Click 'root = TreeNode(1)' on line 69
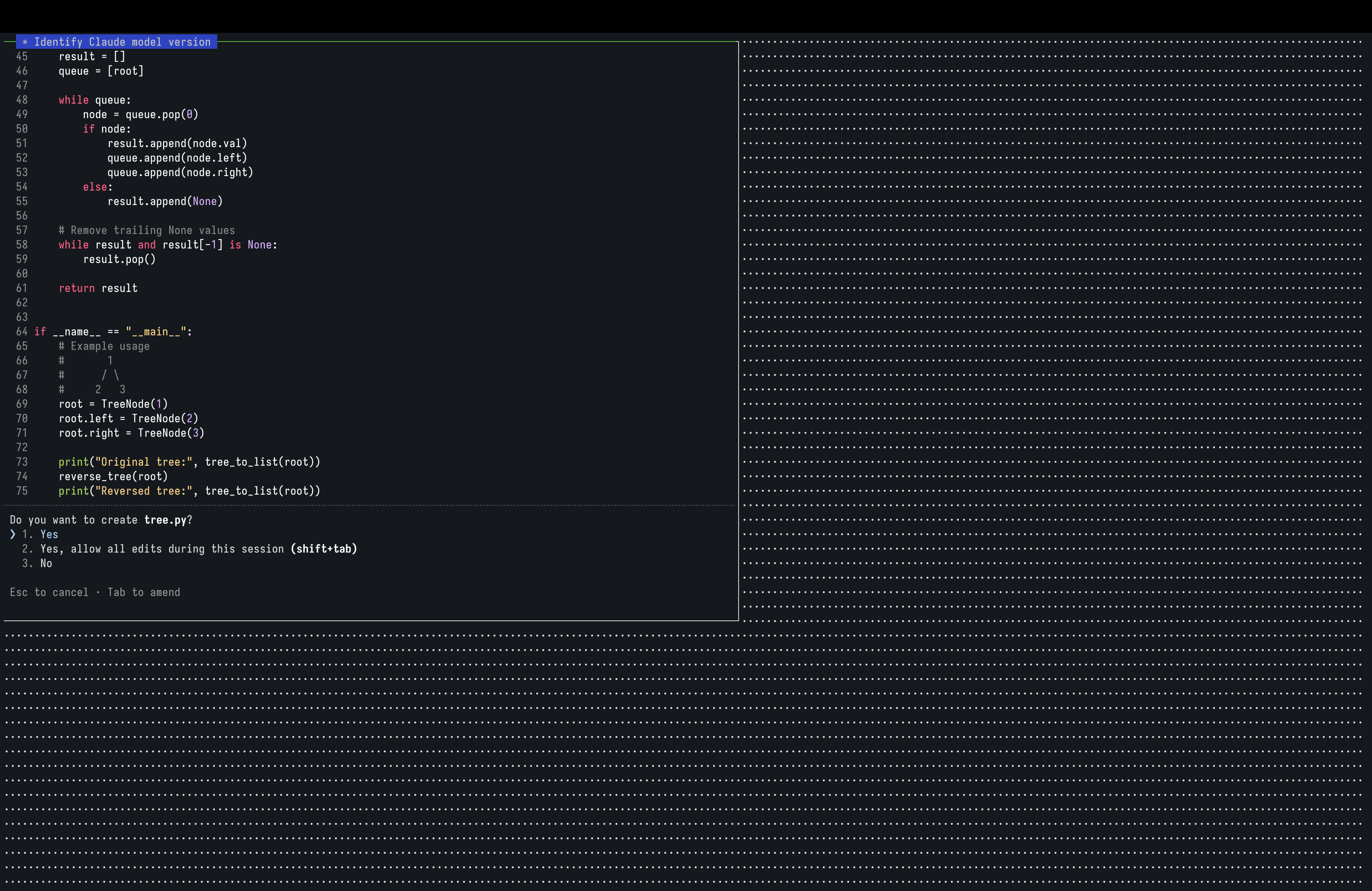The image size is (1372, 891). tap(113, 404)
